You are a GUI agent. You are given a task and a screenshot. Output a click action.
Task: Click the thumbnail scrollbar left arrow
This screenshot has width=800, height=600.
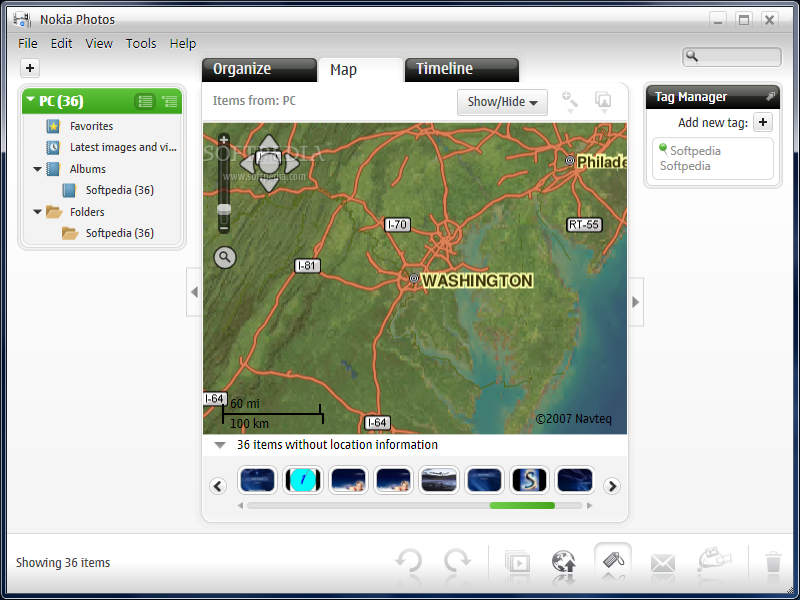[240, 506]
